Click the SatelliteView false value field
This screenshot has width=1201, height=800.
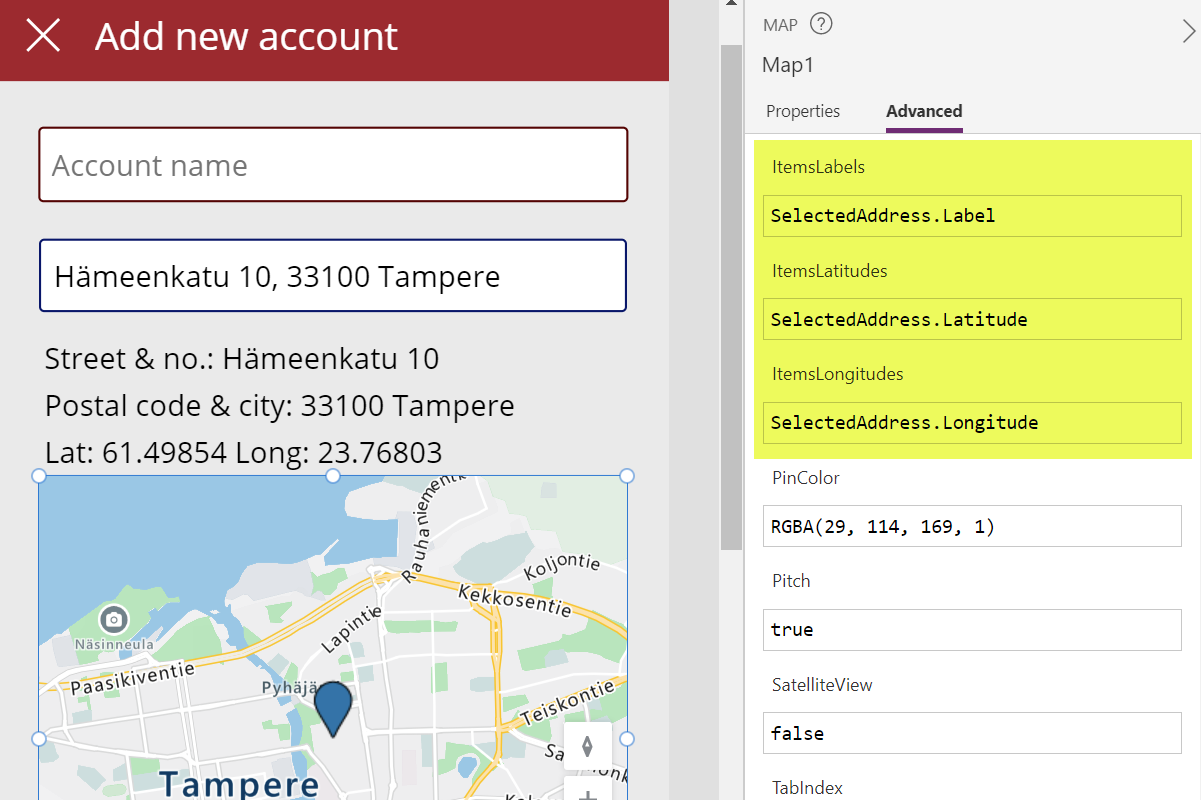point(972,733)
